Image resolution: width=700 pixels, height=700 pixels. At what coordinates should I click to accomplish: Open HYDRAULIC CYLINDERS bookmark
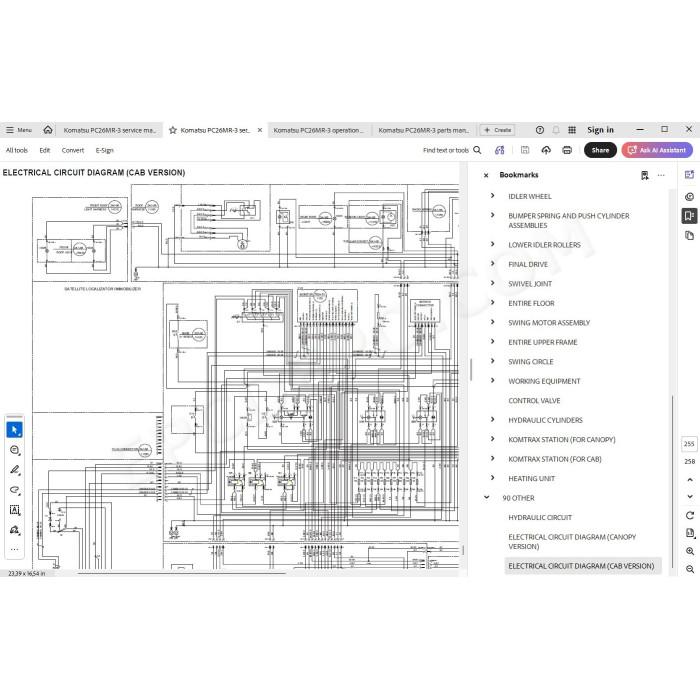click(x=545, y=420)
